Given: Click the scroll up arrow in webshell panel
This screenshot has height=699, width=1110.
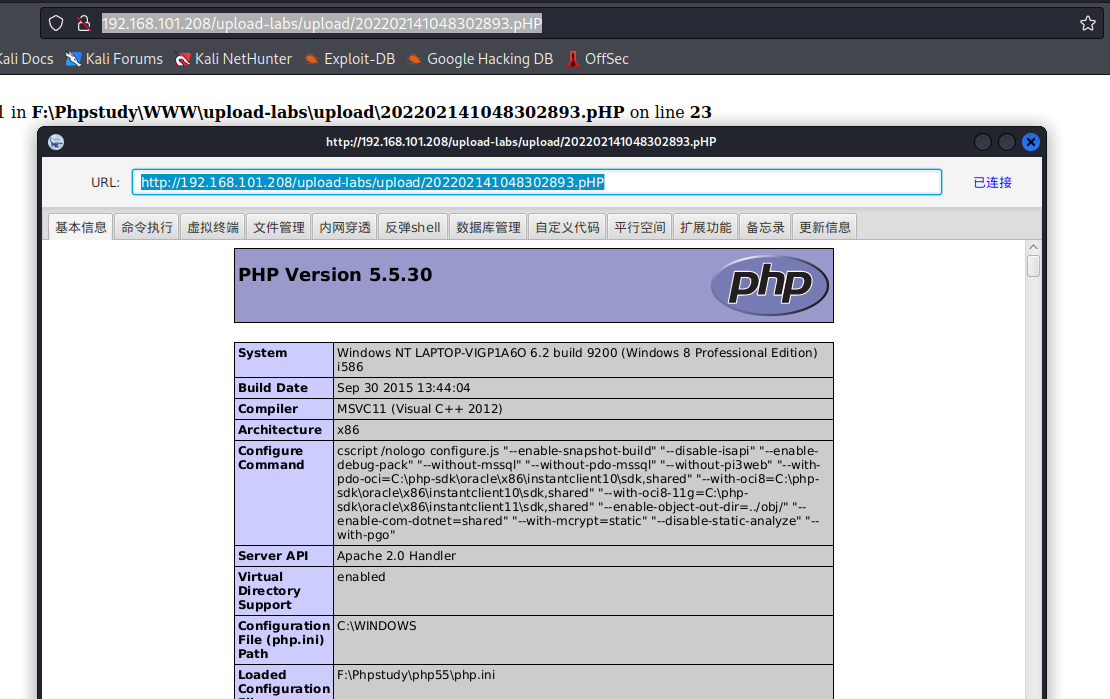Looking at the screenshot, I should click(1034, 247).
